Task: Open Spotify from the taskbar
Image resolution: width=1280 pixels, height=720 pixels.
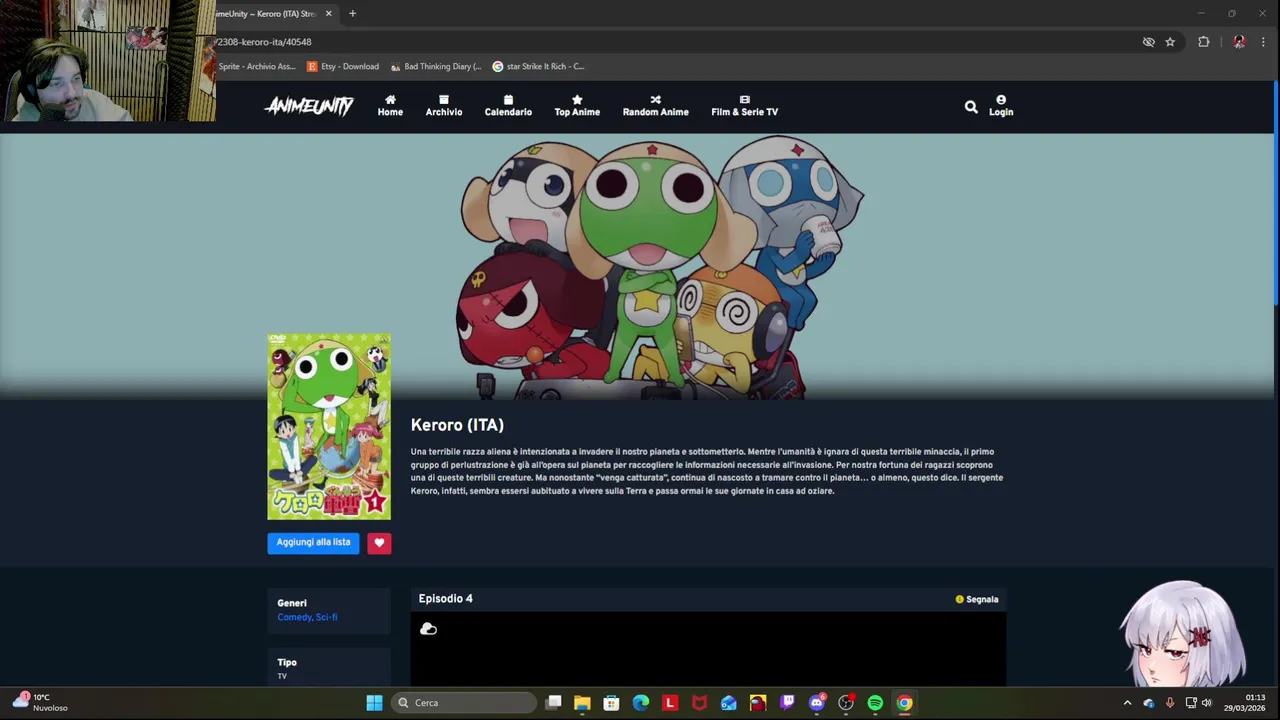Action: pos(875,703)
